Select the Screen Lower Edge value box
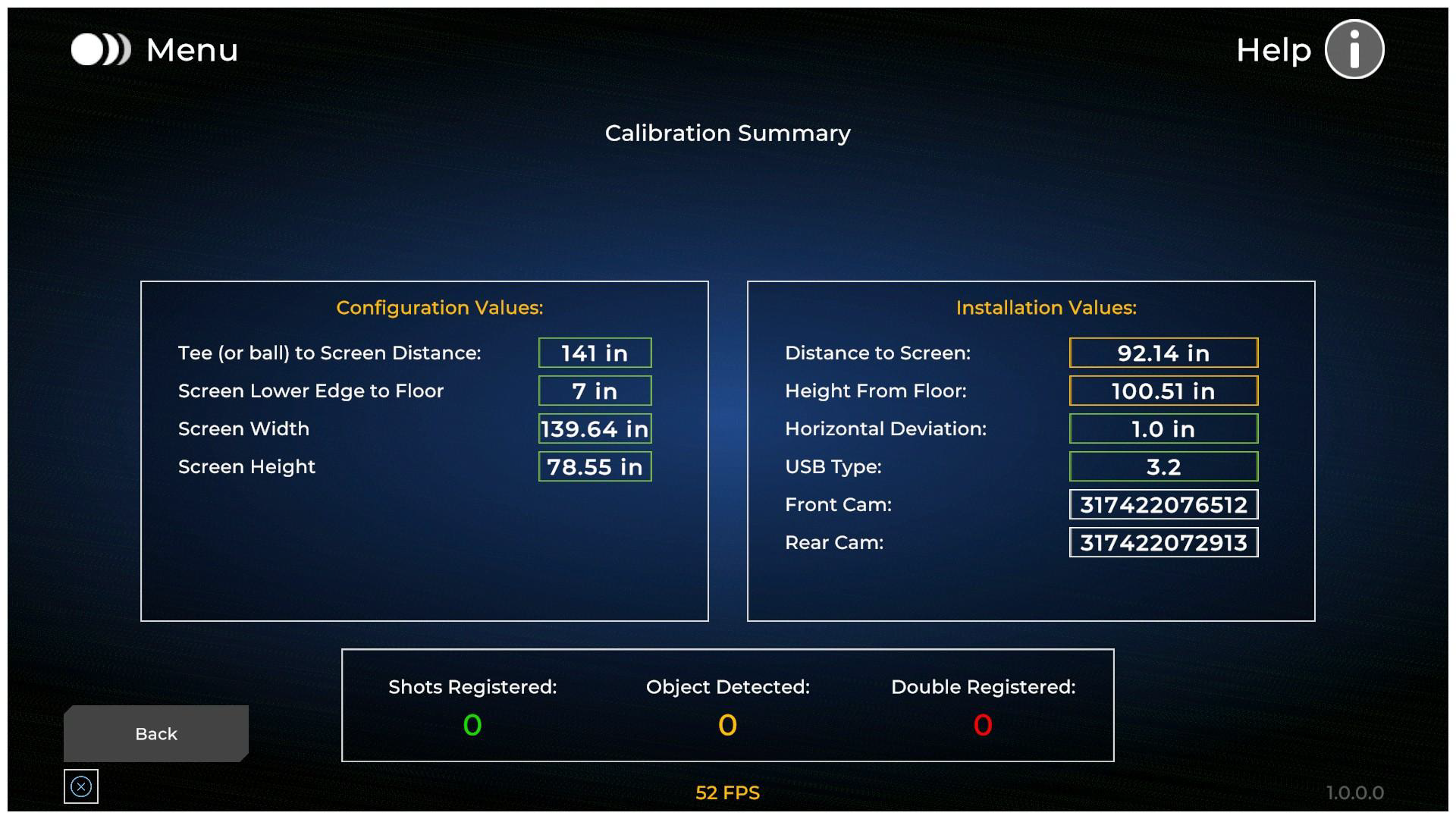Viewport: 1456px width, 819px height. coord(595,391)
